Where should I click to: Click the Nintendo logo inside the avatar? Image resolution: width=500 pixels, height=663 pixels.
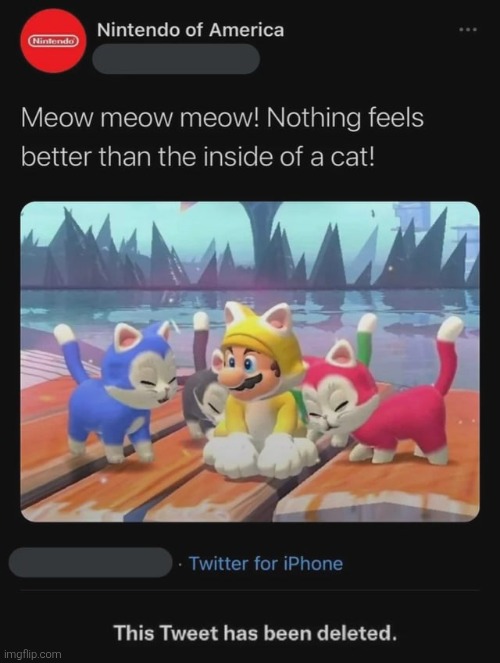[53, 41]
